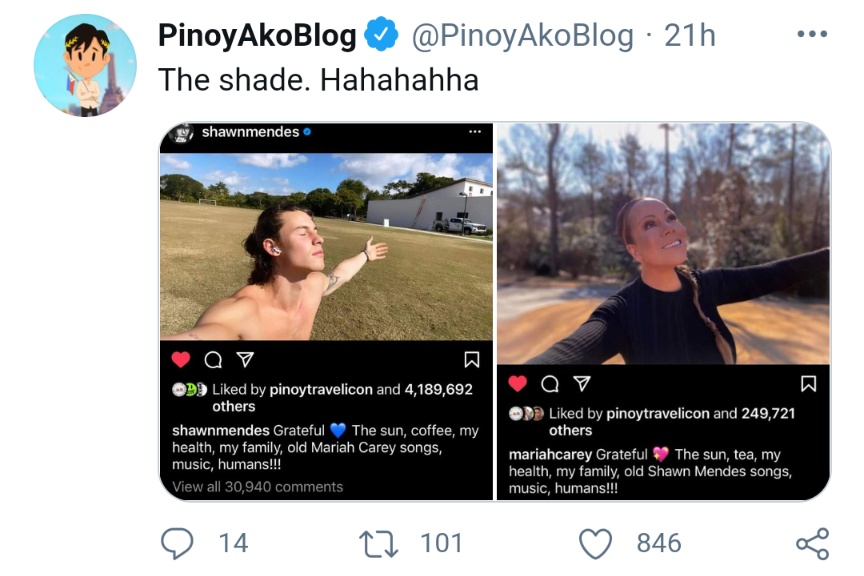Click the blue verified badge
Viewport: 864px width, 576px height.
(381, 36)
